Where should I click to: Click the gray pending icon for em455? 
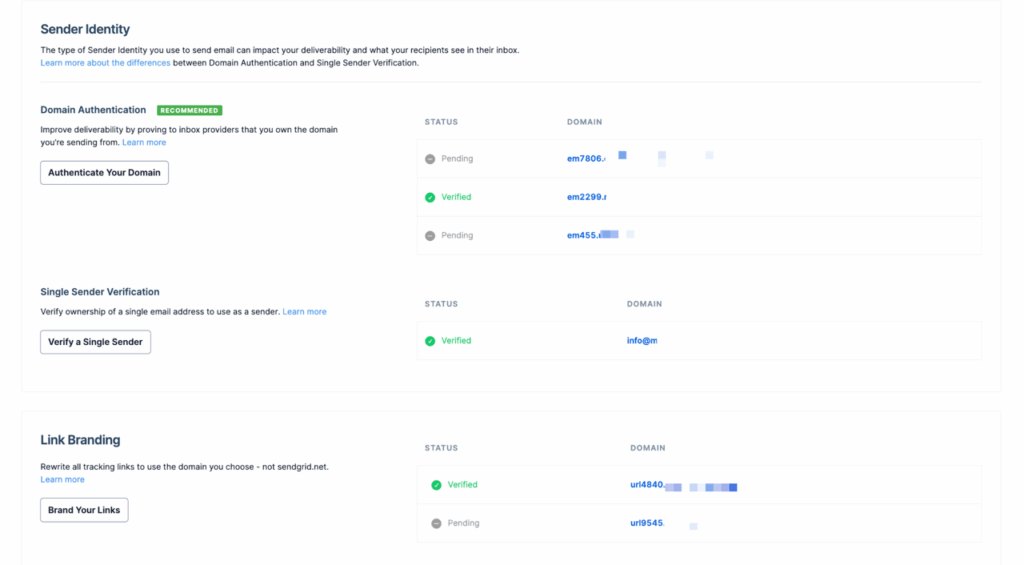430,236
